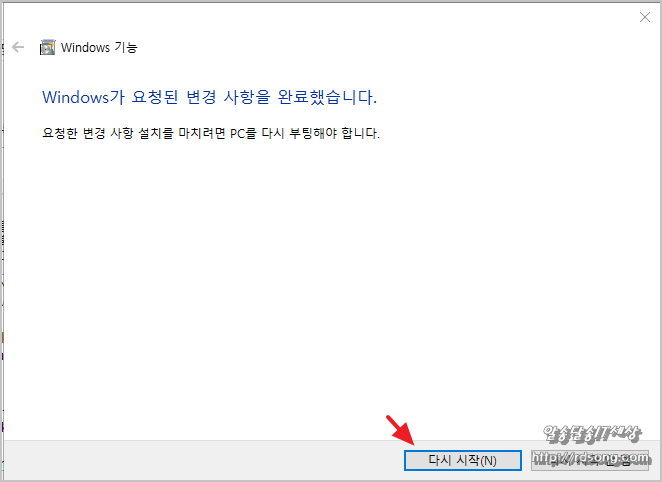Click the button hidden behind the URL watermark

point(590,460)
